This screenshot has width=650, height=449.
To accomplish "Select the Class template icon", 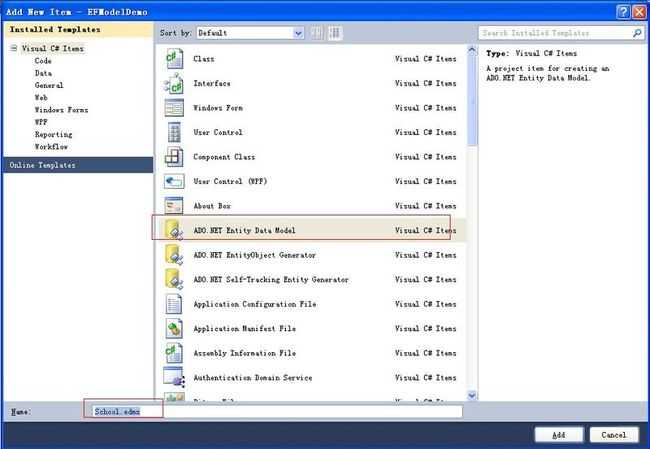I will coord(174,58).
